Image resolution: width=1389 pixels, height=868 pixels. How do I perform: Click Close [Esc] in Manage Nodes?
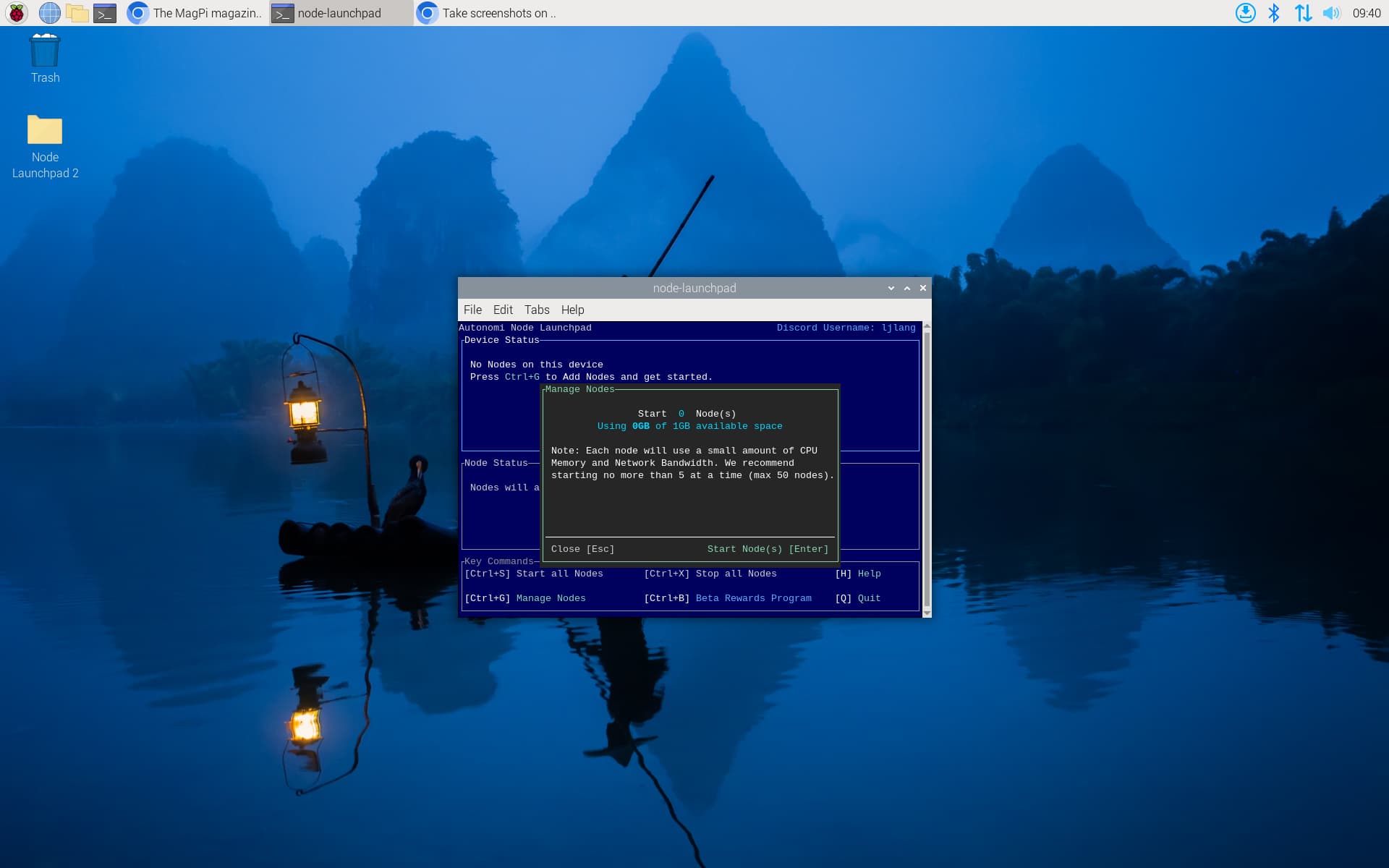582,549
